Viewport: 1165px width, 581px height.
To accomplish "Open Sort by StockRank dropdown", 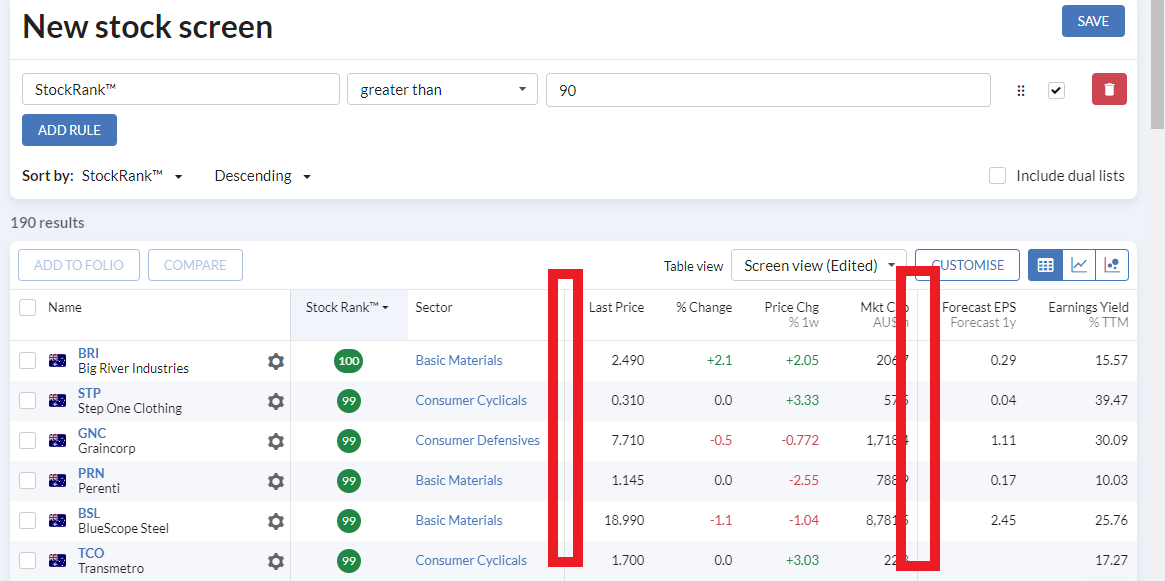I will click(x=132, y=176).
